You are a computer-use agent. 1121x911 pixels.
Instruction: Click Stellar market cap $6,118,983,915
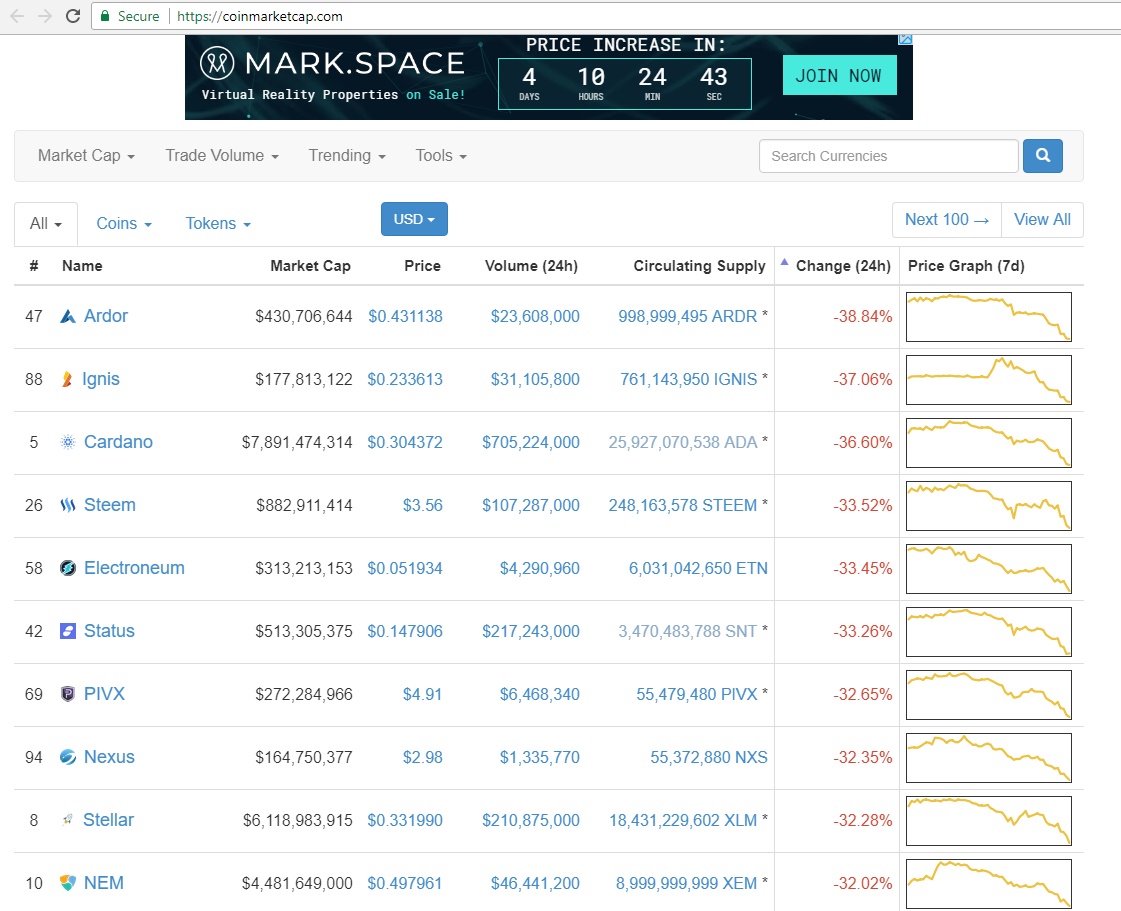[297, 820]
